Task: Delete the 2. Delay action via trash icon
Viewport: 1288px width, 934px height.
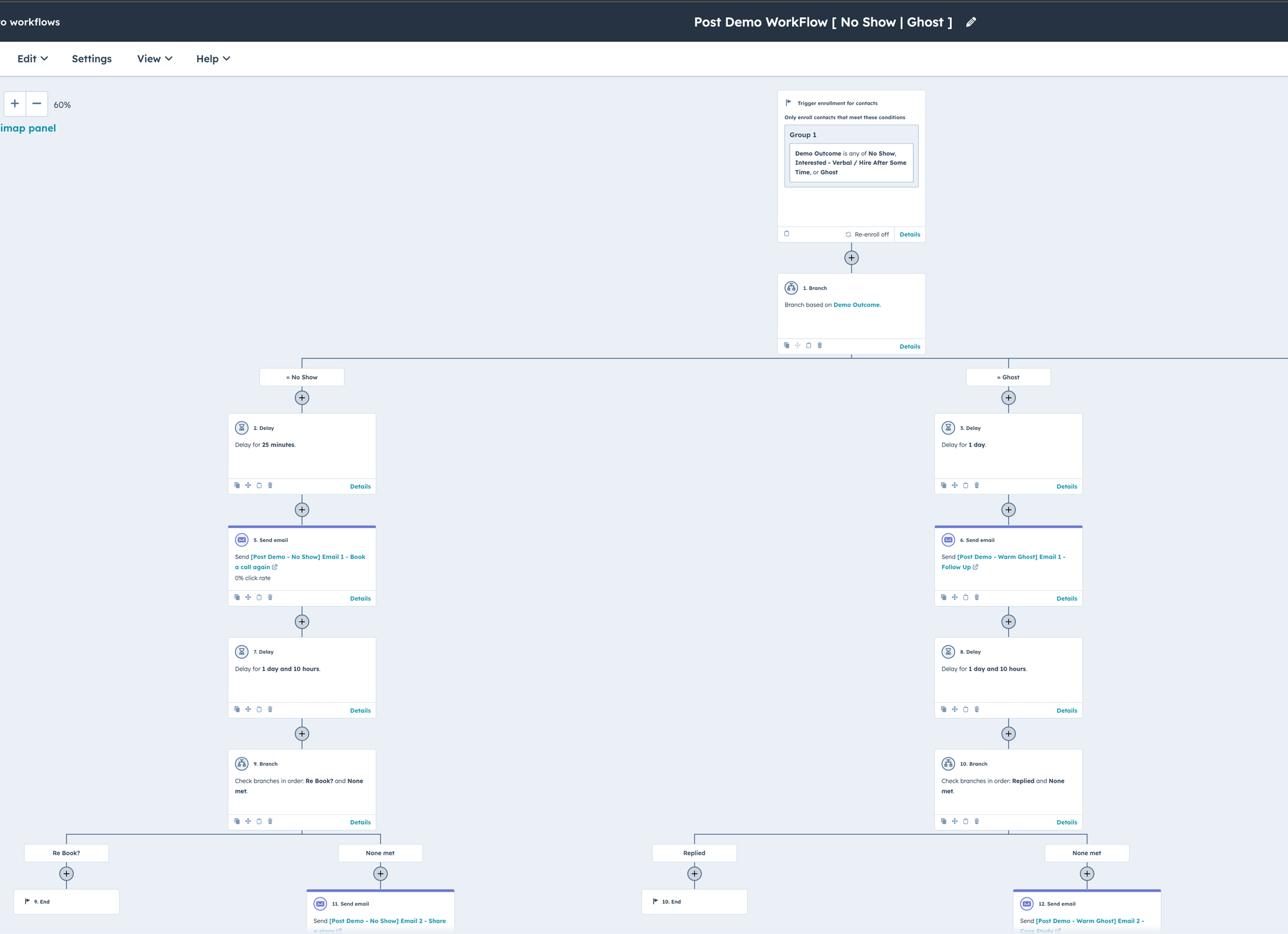Action: point(270,485)
